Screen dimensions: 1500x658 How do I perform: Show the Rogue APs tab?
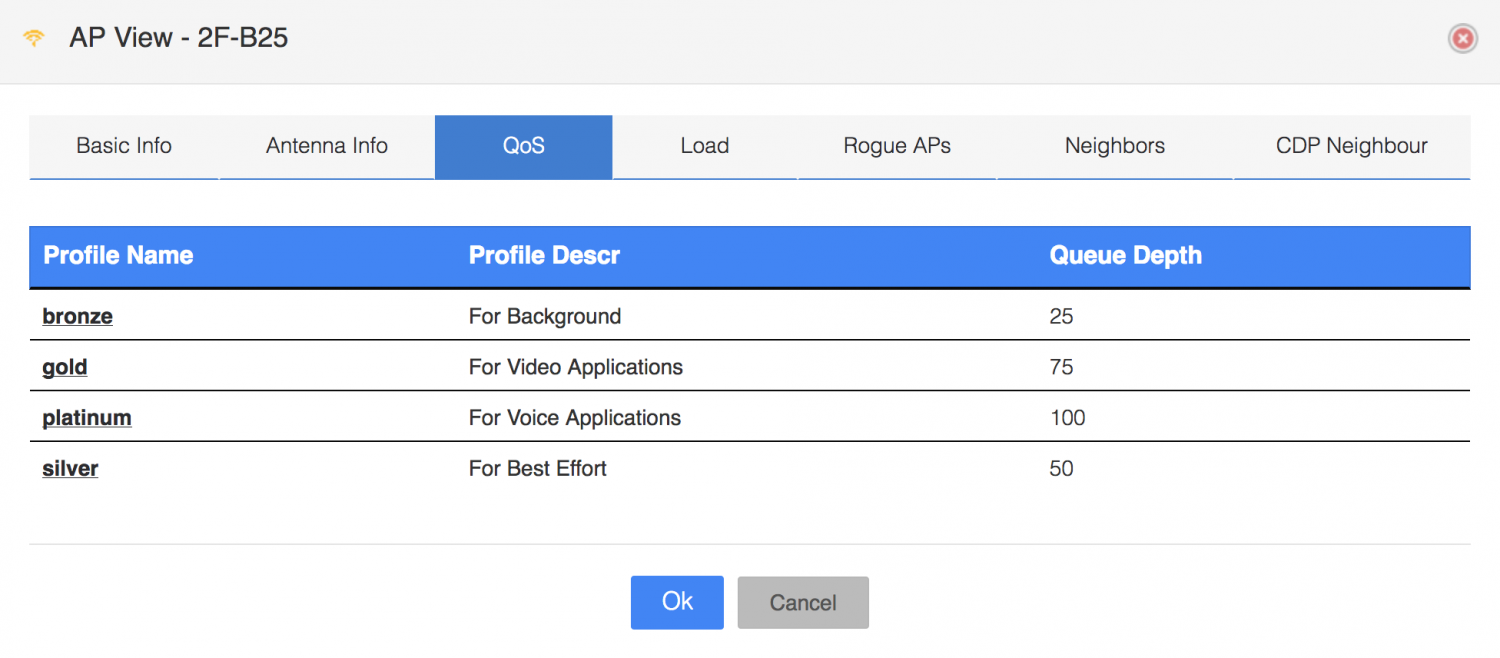(896, 146)
